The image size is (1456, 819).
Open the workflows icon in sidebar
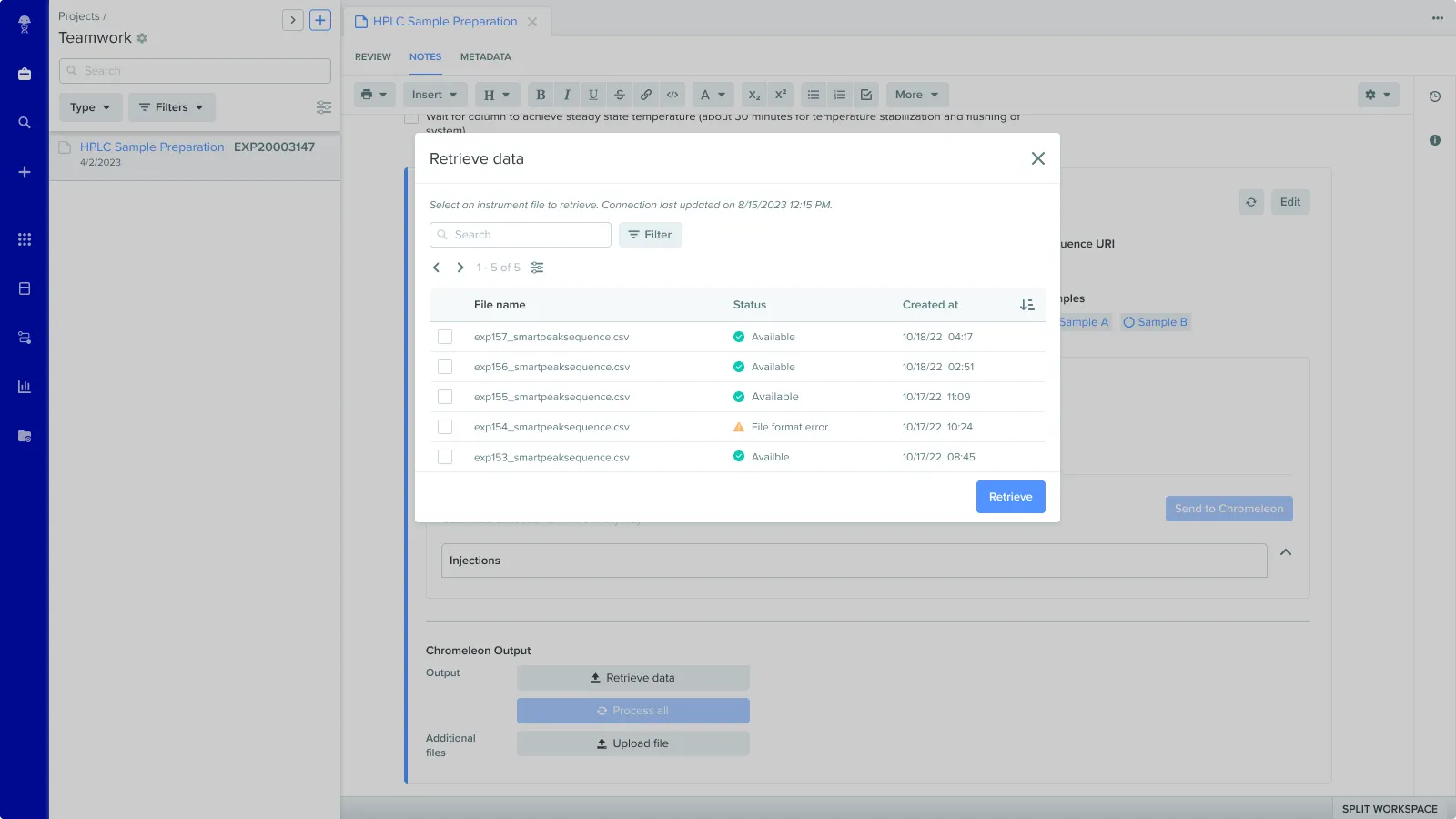(25, 338)
